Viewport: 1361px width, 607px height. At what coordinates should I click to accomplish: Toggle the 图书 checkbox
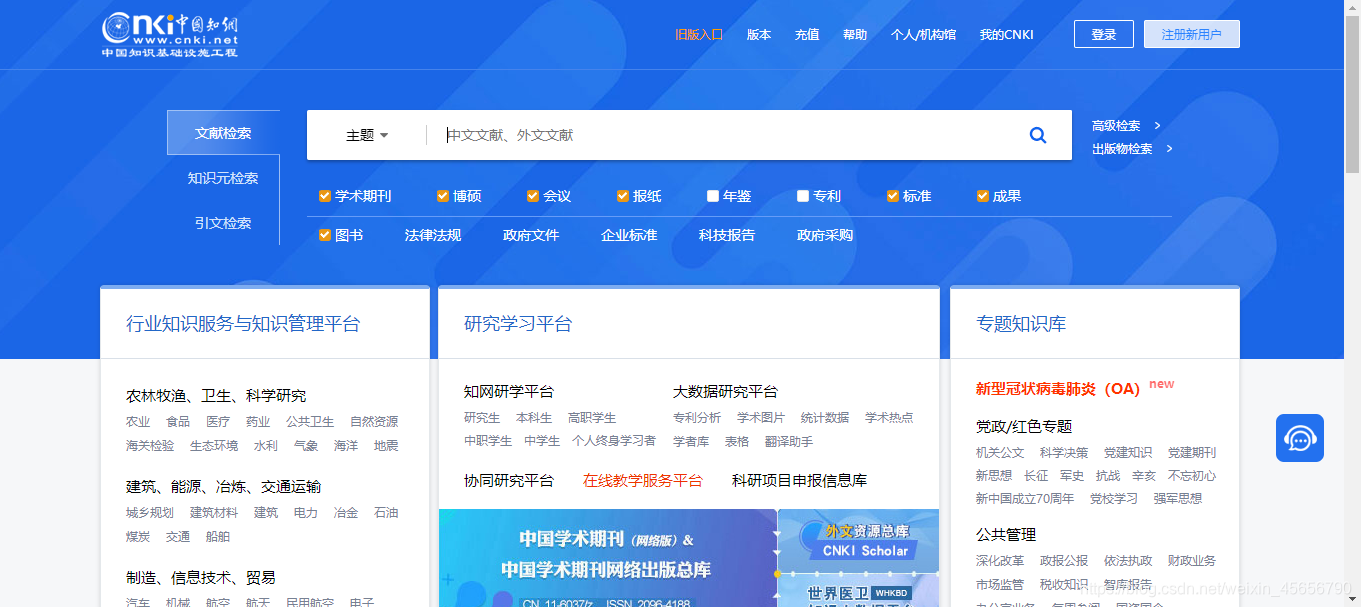click(x=325, y=235)
